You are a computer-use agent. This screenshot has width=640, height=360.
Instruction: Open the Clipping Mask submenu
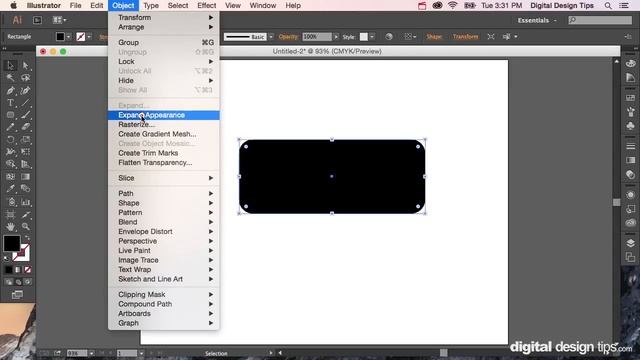coord(164,295)
